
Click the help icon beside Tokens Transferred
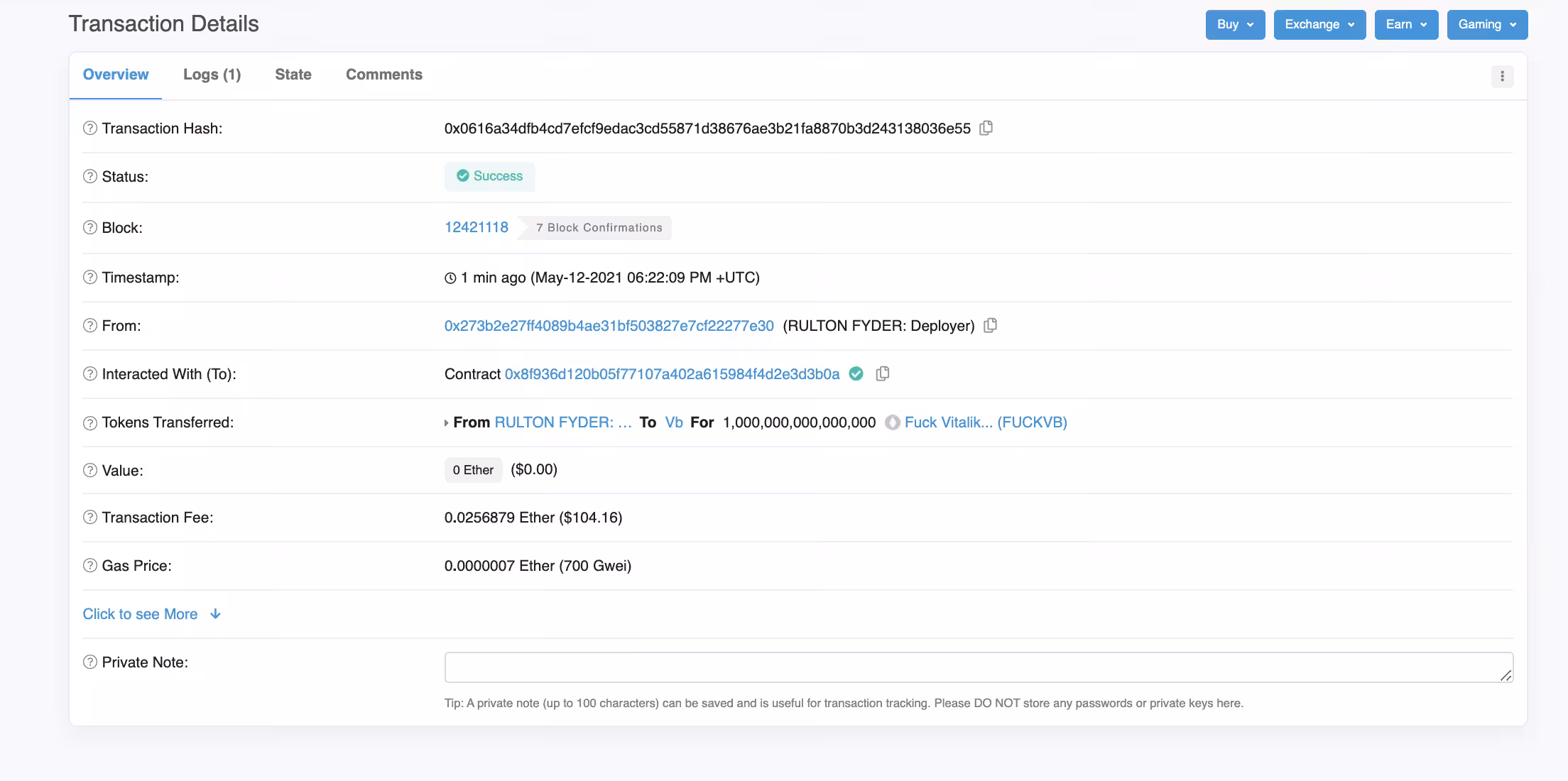click(90, 422)
